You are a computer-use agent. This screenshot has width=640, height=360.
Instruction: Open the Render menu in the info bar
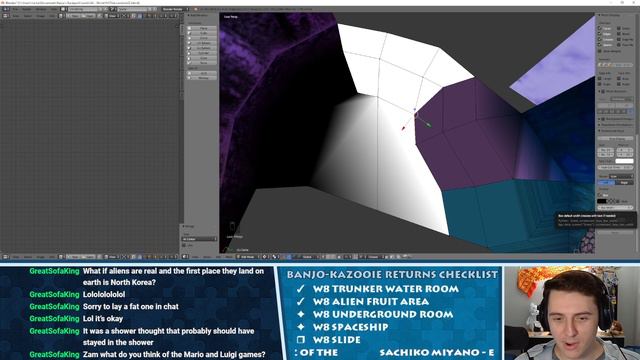coord(27,9)
